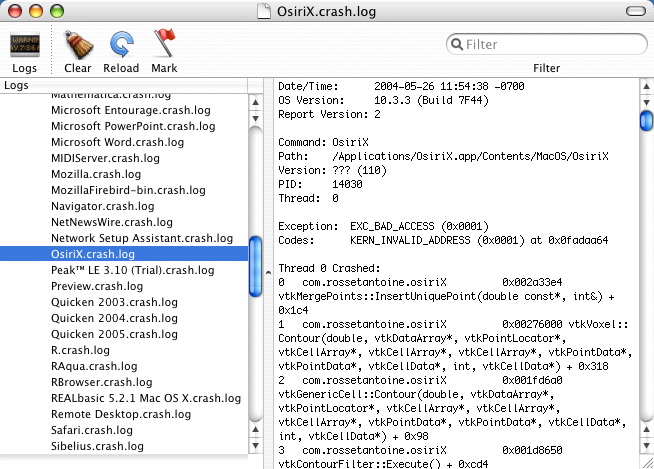The width and height of the screenshot is (654, 469).
Task: Select Sibelius.crash.log
Action: 97,446
